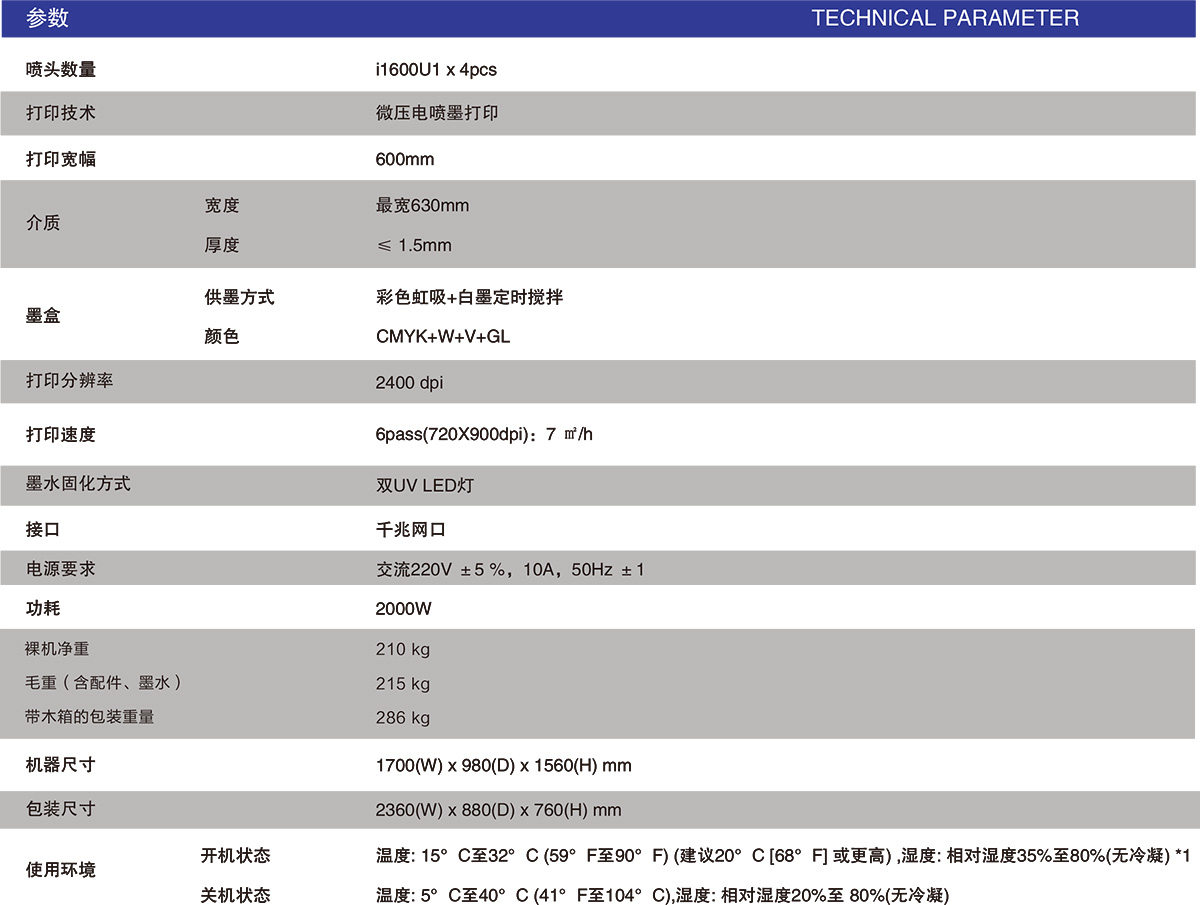Click the value CMYK+W+V+GL
This screenshot has width=1200, height=905.
point(443,337)
